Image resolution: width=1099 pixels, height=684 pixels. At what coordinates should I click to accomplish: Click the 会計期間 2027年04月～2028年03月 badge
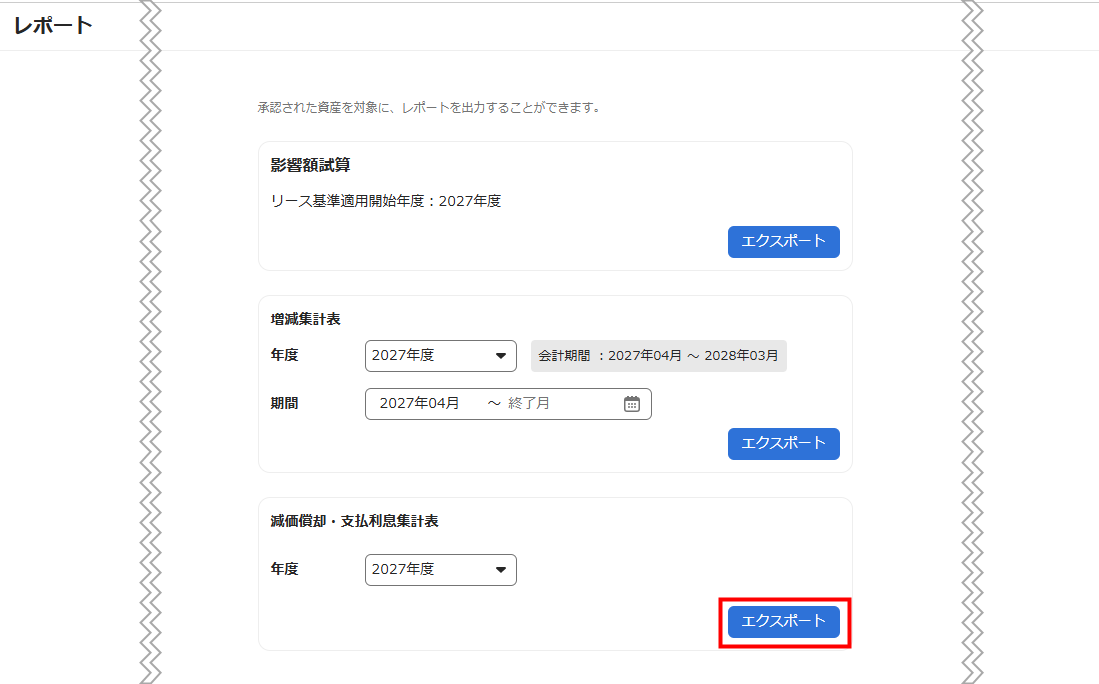click(x=658, y=356)
